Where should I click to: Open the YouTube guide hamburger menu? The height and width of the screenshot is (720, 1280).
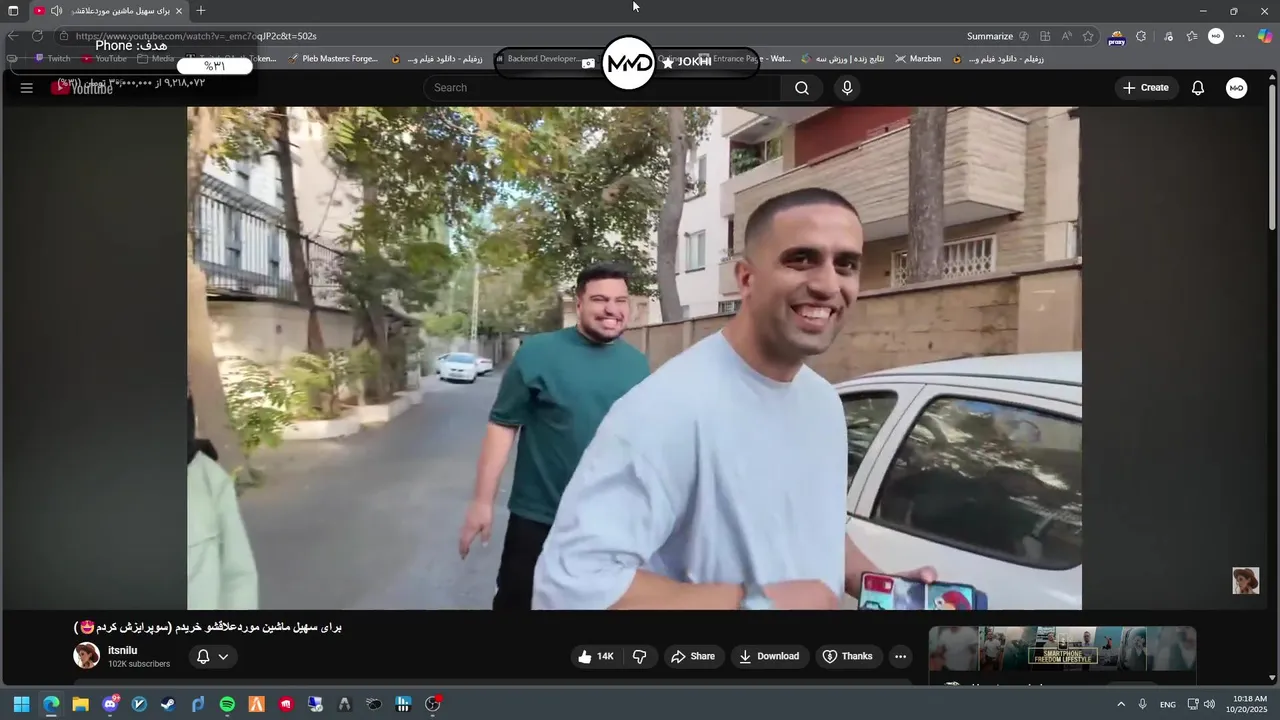(x=27, y=88)
